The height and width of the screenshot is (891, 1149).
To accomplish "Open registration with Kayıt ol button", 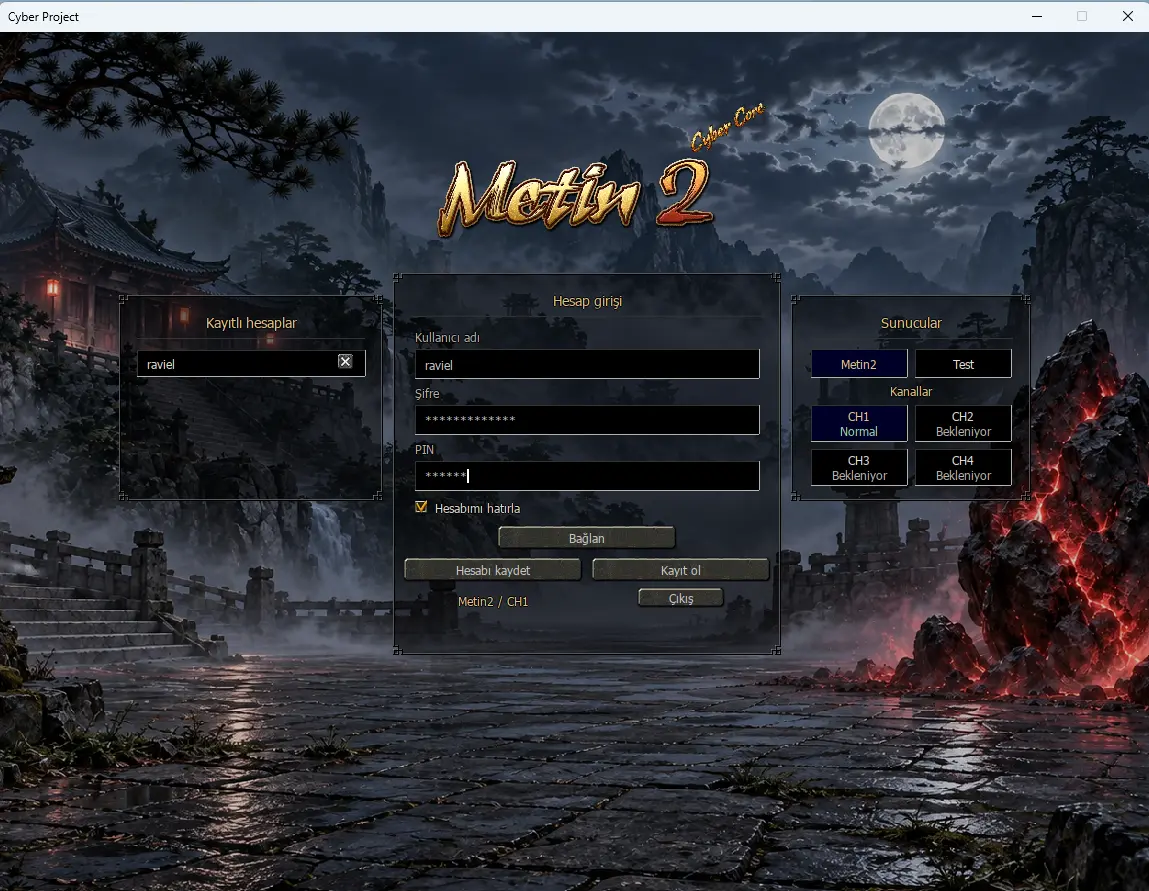I will coord(681,570).
